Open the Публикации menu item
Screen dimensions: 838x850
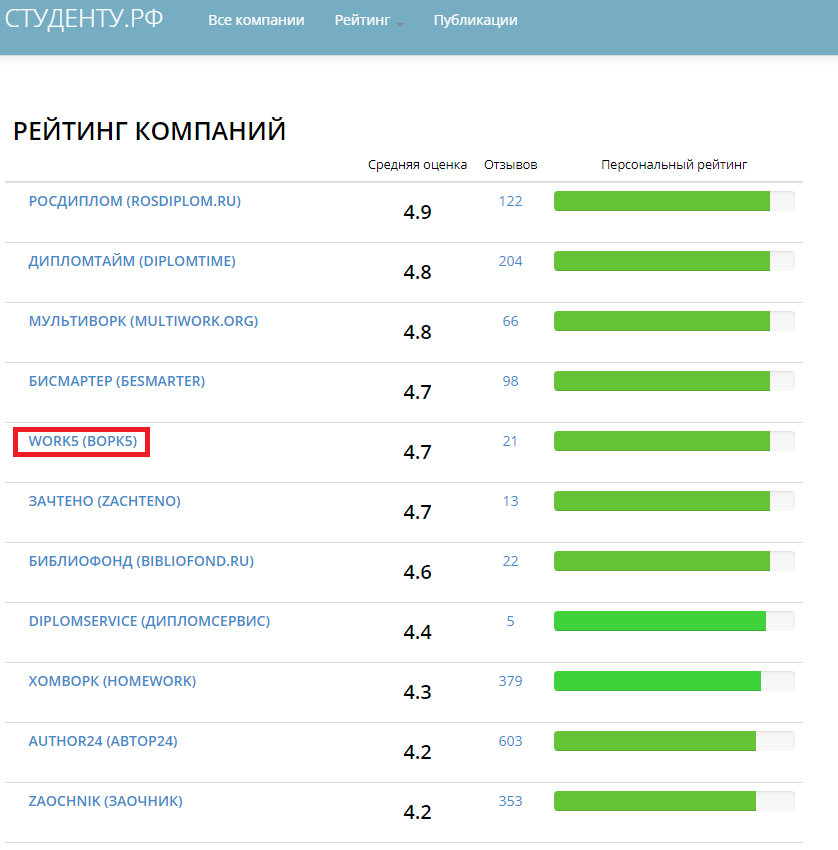tap(475, 20)
